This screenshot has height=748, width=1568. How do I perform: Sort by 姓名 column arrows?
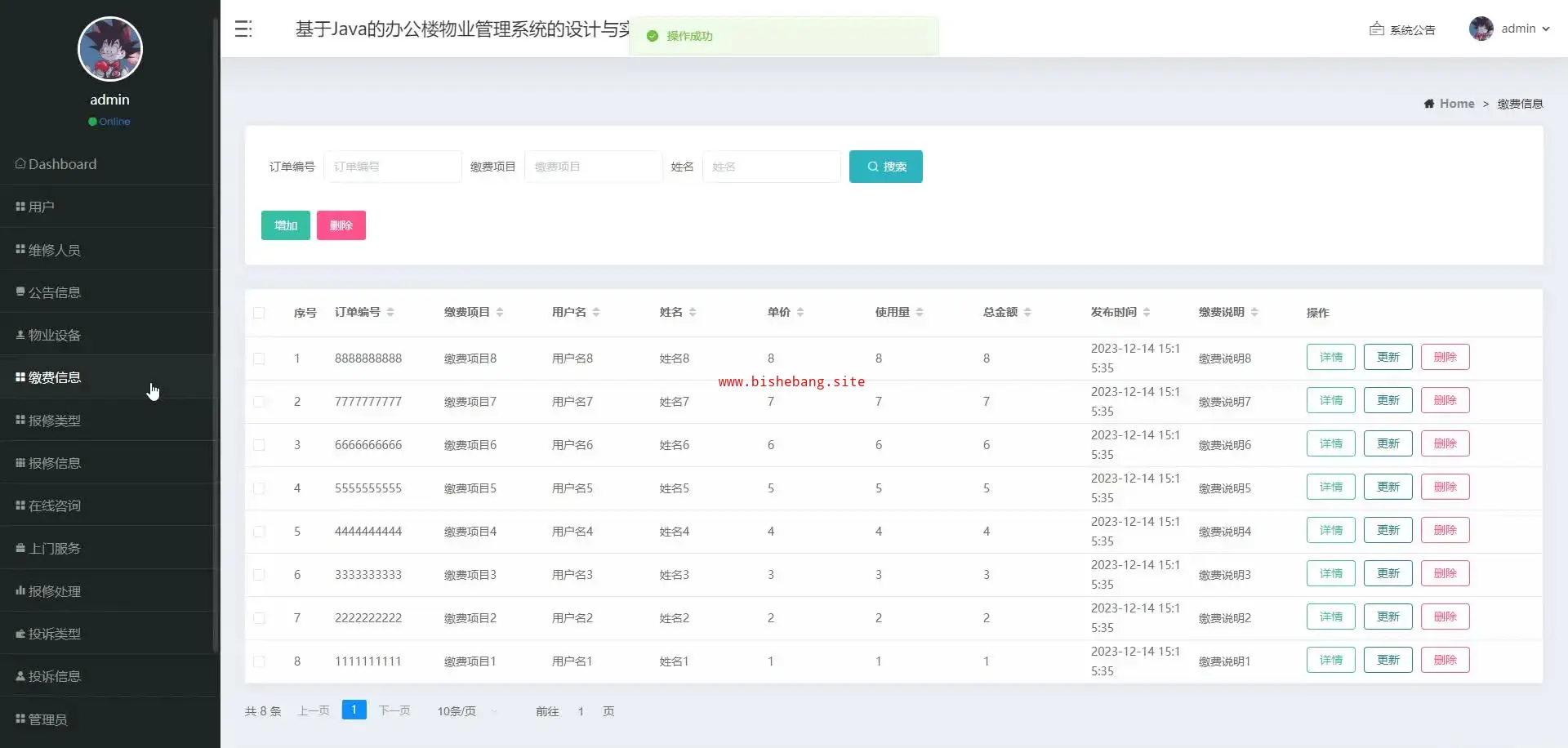pos(693,312)
